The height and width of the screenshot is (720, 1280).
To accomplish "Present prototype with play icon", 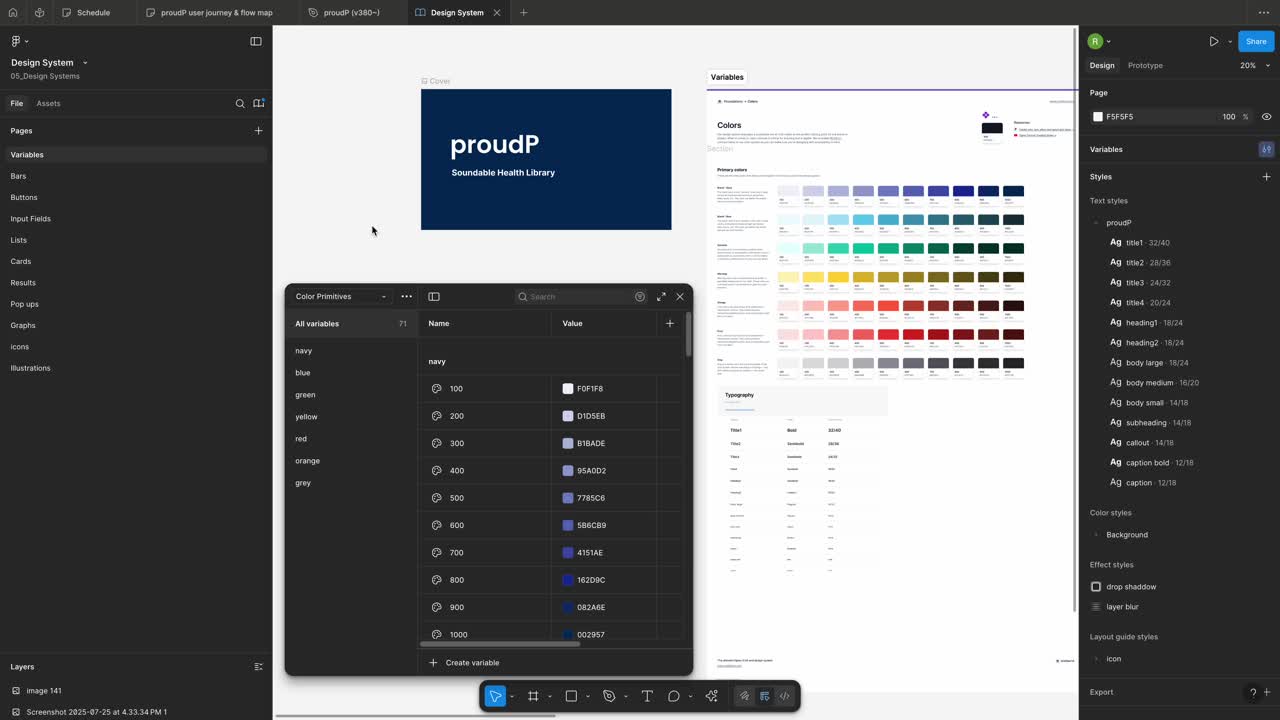I will [1213, 41].
